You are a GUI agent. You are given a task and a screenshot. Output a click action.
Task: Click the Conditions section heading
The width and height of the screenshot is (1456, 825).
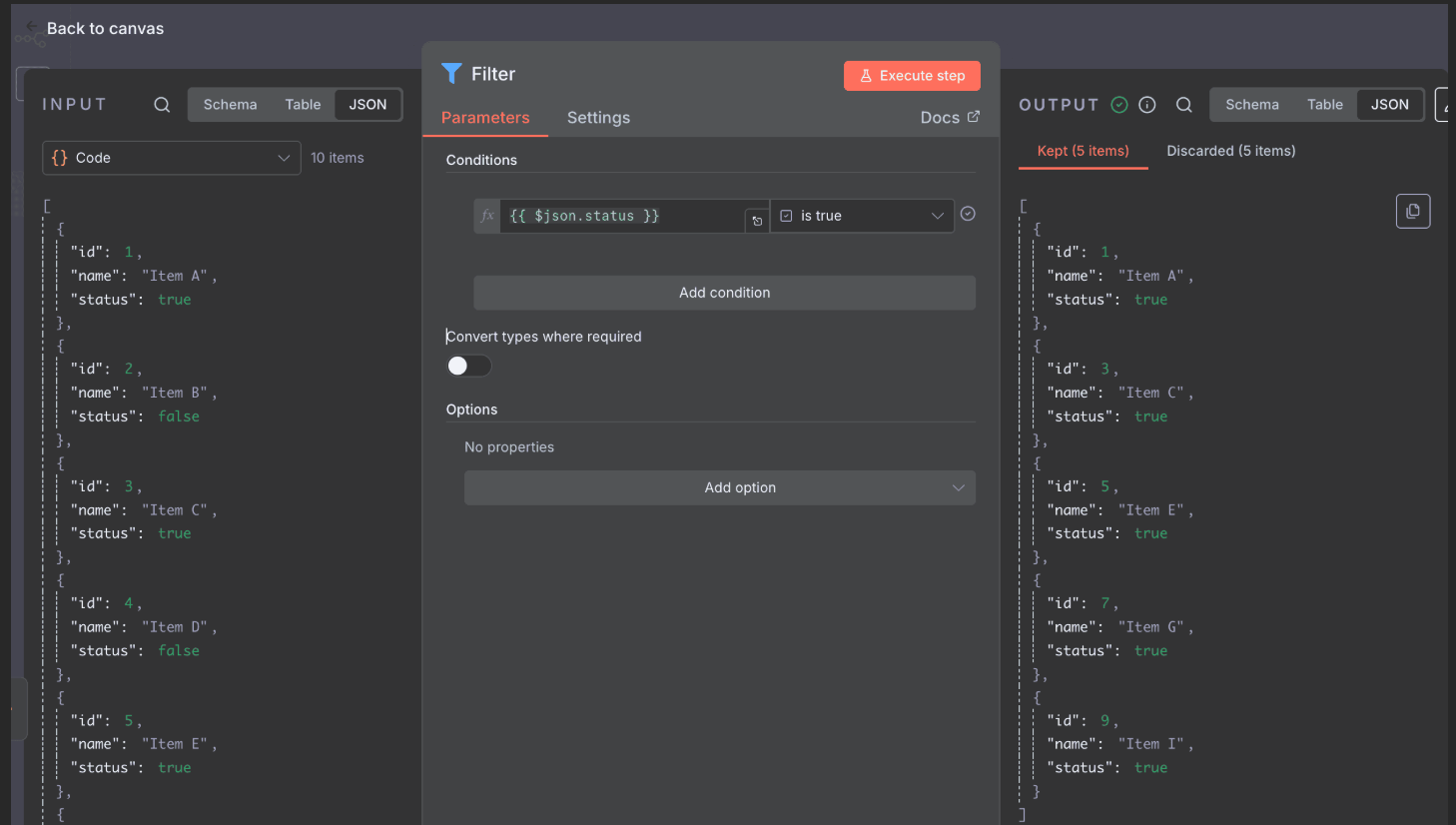click(481, 160)
